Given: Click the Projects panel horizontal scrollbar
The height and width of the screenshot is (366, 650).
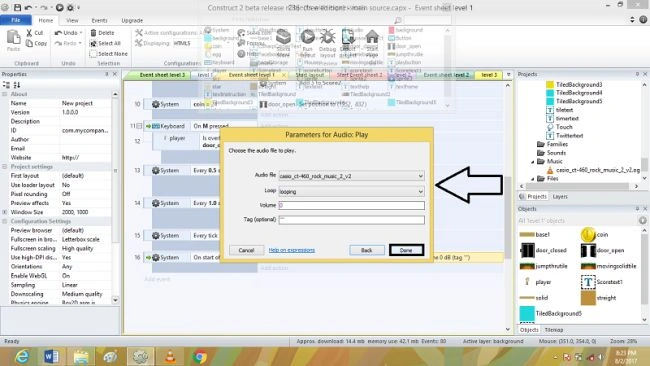Looking at the screenshot, I should pyautogui.click(x=577, y=187).
